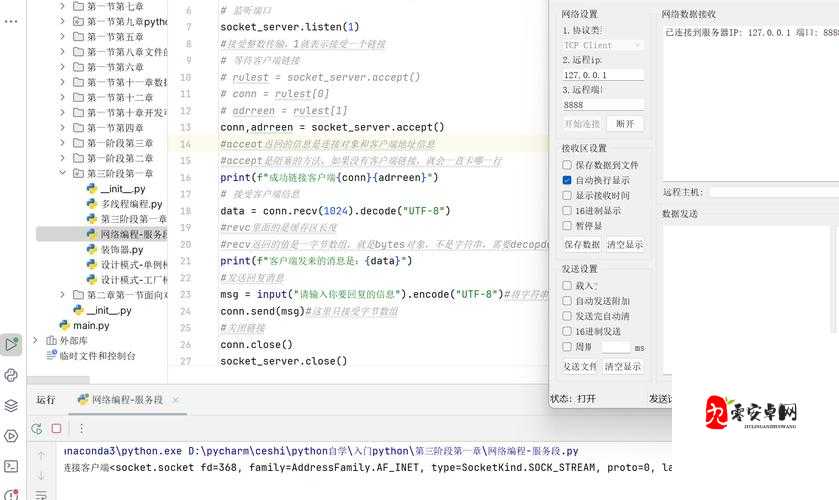Click the 保存数据 button

[582, 244]
